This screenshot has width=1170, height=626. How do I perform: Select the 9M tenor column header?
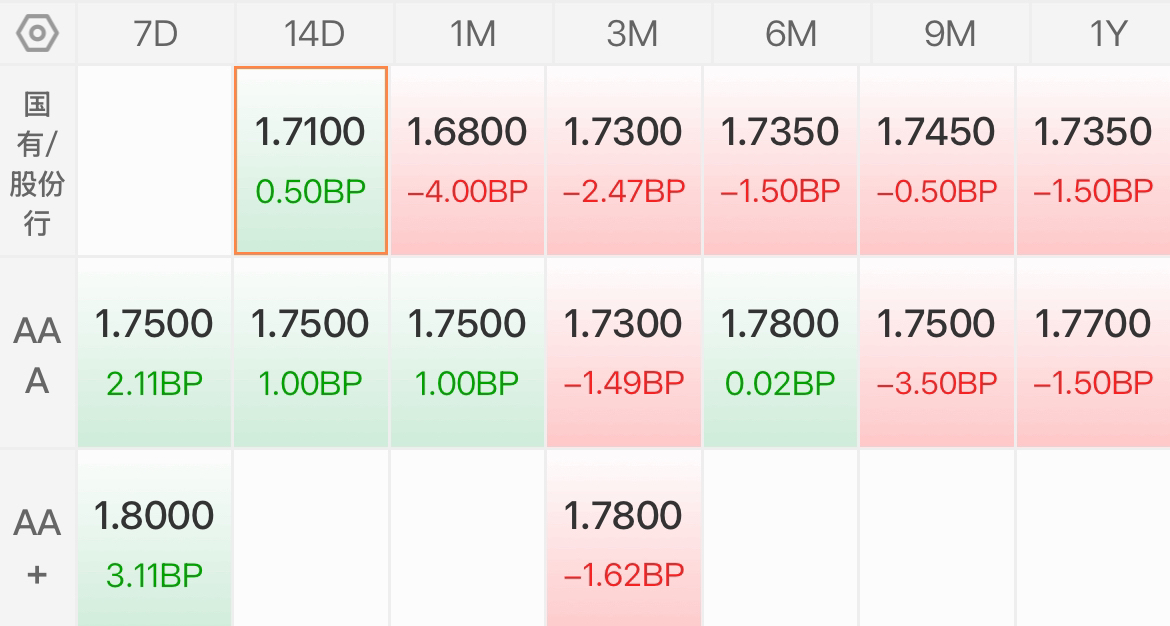950,34
